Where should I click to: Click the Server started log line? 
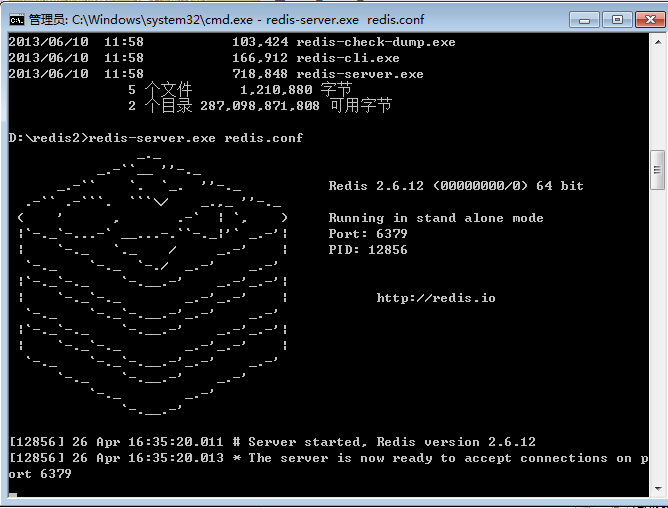(x=272, y=442)
